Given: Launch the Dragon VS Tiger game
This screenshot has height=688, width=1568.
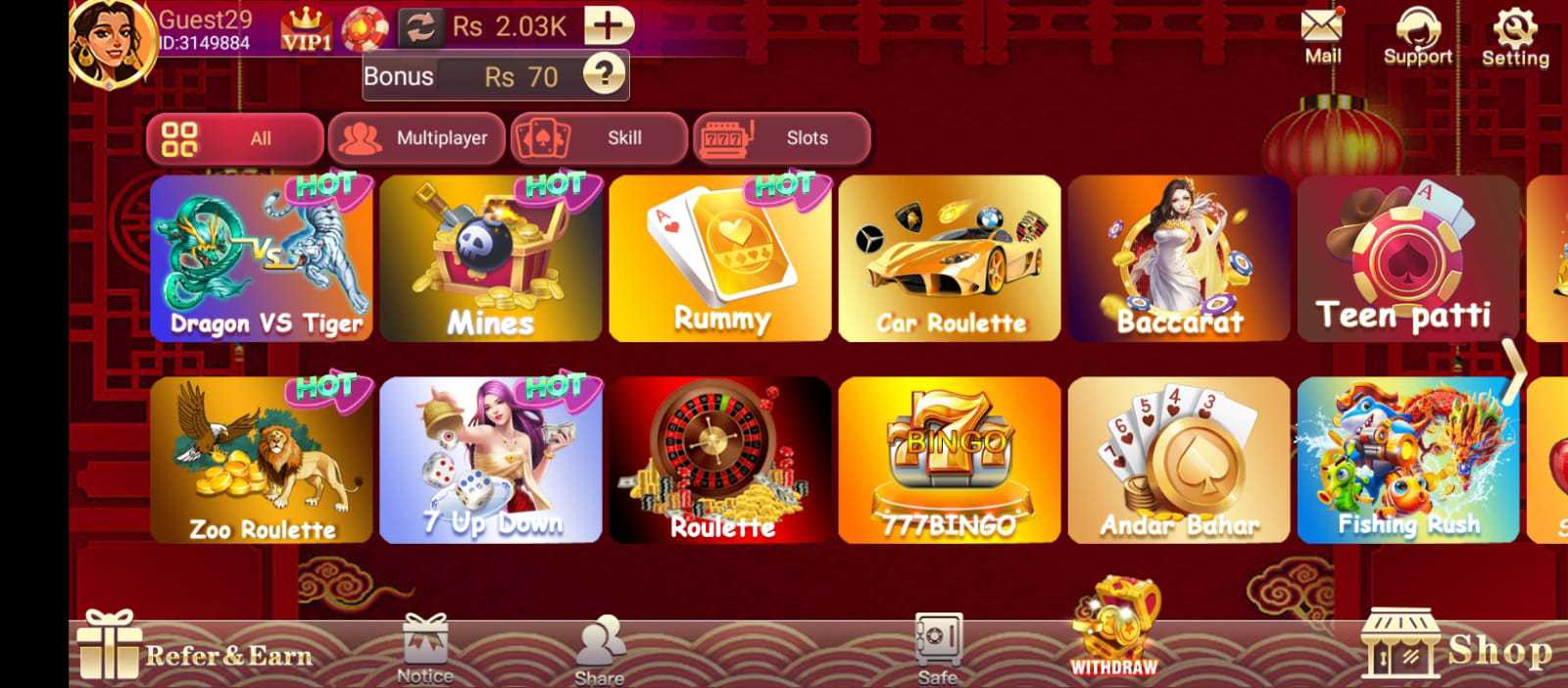Looking at the screenshot, I should point(262,259).
